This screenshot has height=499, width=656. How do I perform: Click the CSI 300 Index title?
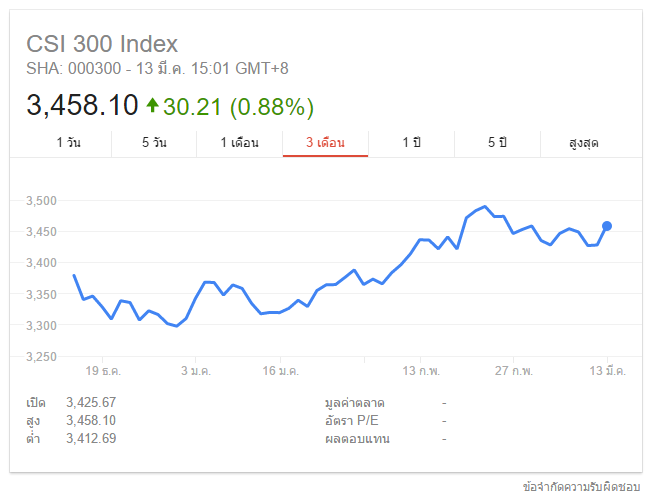coord(102,44)
